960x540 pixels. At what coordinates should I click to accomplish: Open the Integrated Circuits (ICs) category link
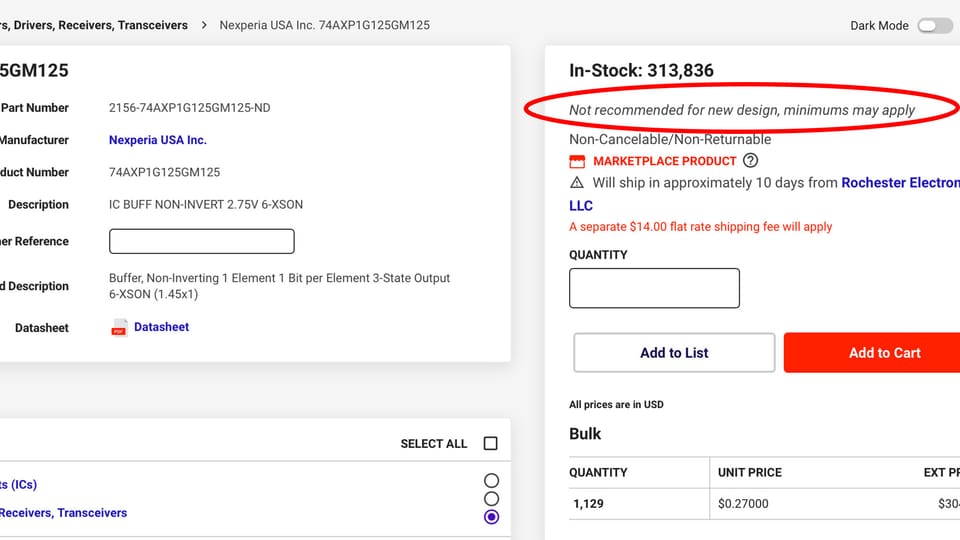coord(18,485)
